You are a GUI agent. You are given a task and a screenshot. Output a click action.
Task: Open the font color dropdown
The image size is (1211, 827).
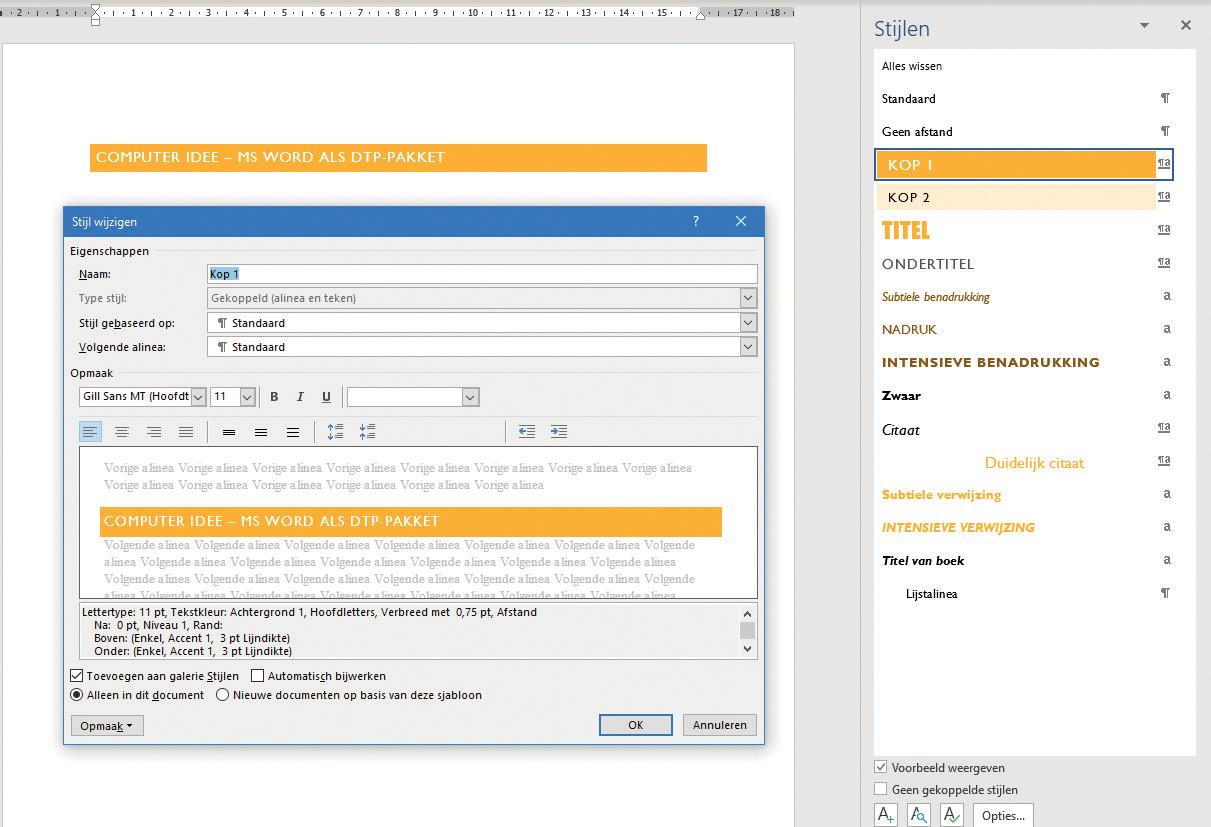(x=470, y=397)
